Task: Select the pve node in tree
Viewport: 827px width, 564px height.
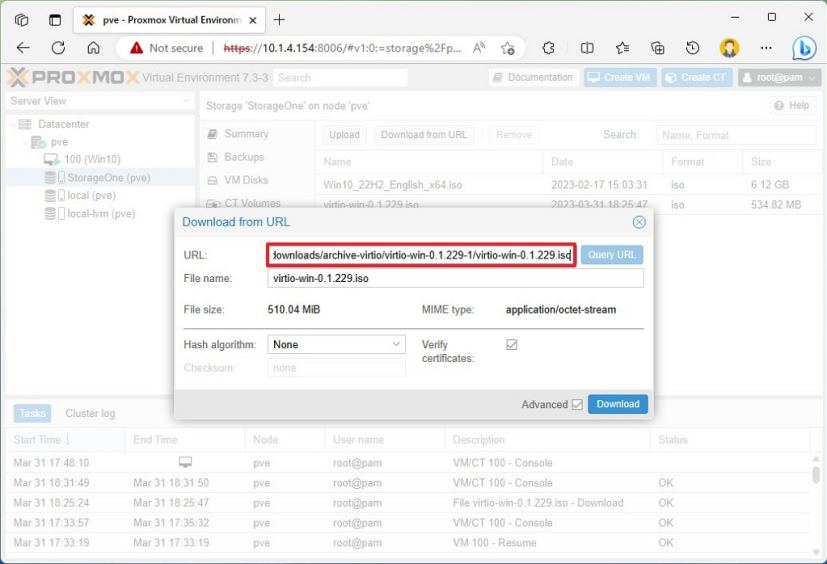Action: [59, 142]
